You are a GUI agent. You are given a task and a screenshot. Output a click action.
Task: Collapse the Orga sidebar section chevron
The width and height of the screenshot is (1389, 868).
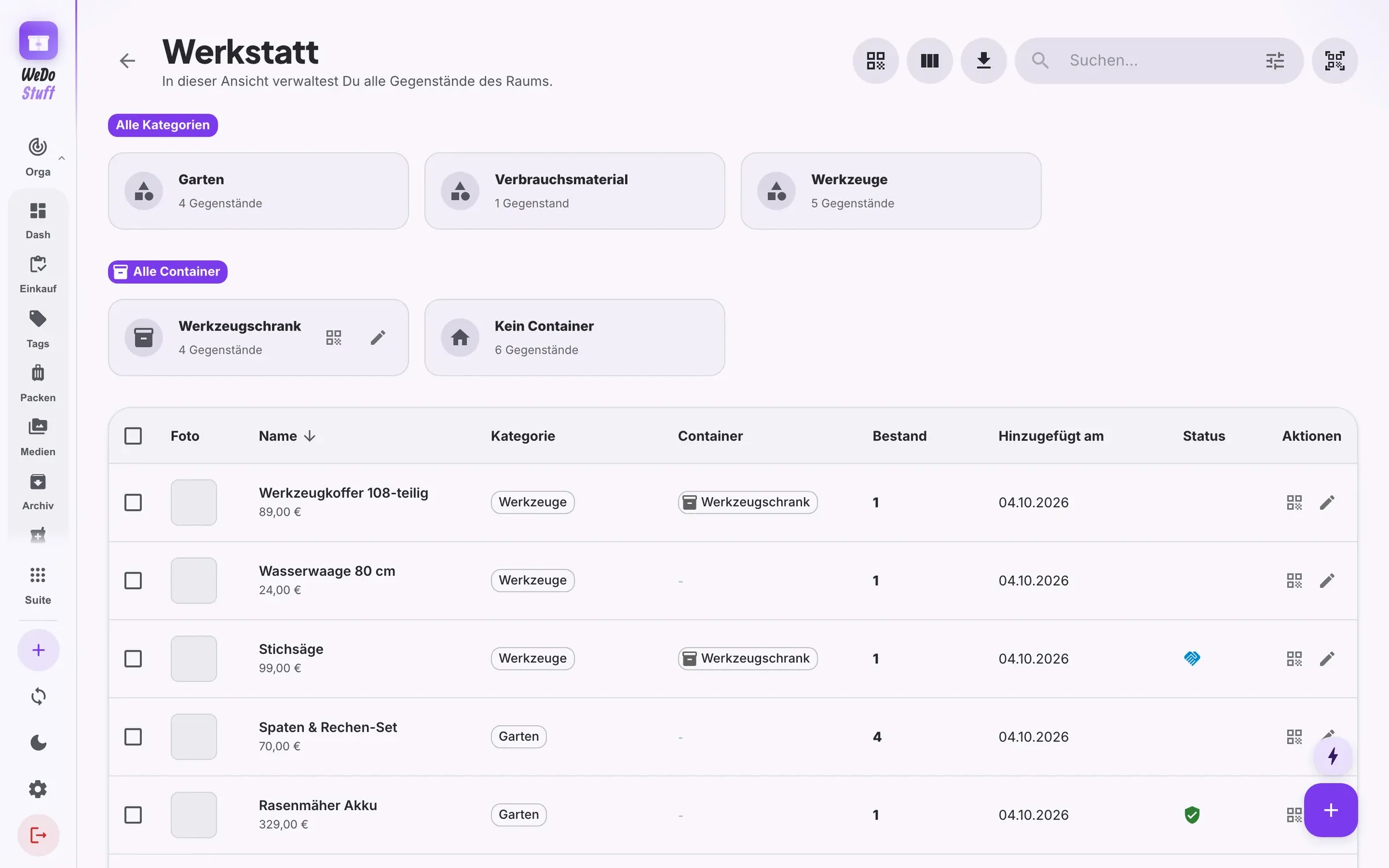pos(62,157)
